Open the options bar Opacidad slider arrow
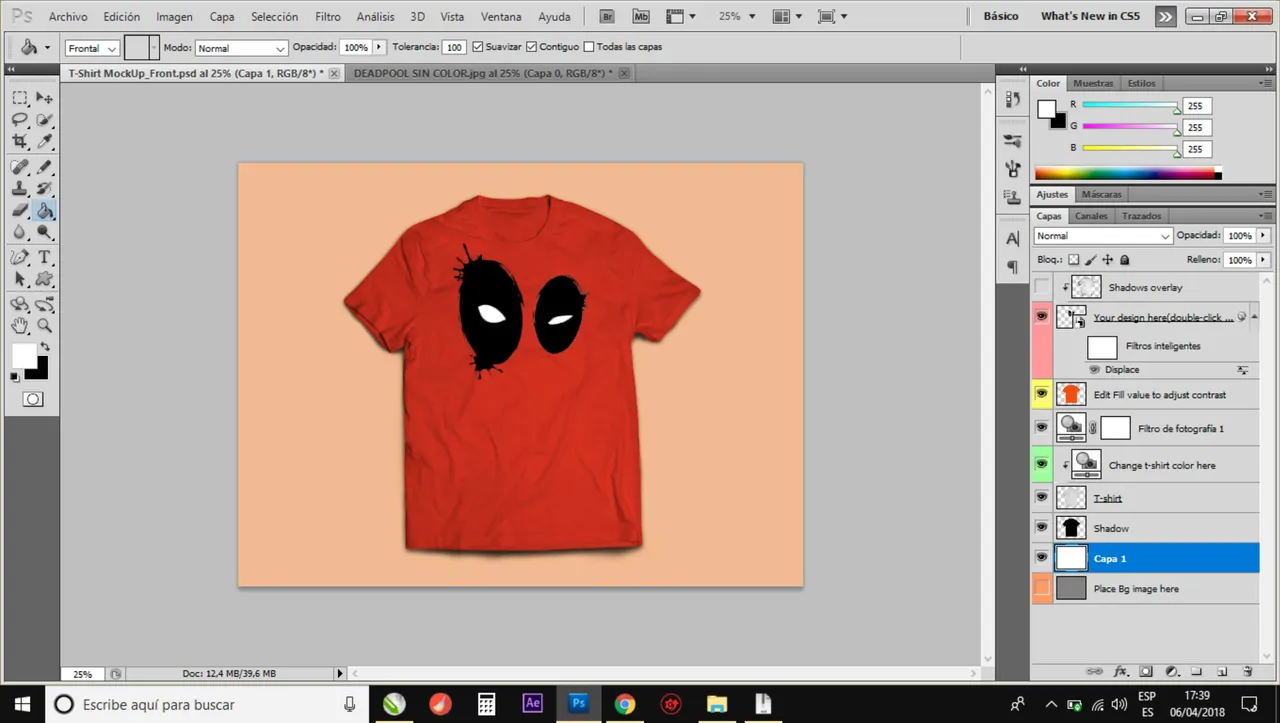 379,47
